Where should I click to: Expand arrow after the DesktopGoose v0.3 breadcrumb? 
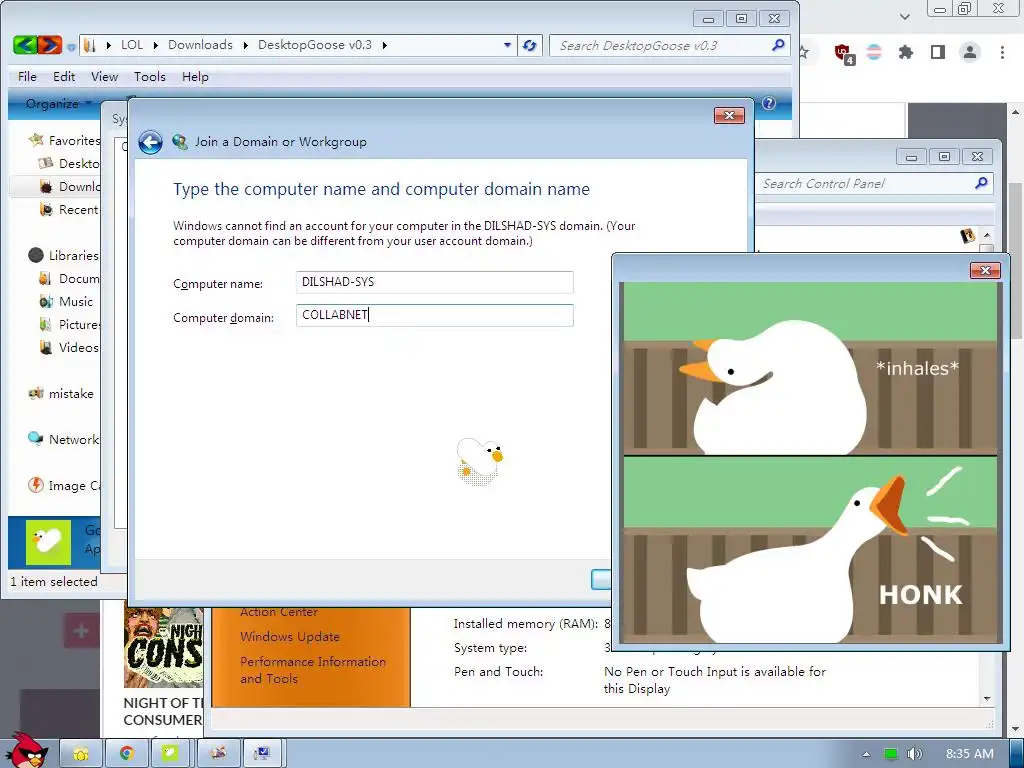click(x=385, y=45)
